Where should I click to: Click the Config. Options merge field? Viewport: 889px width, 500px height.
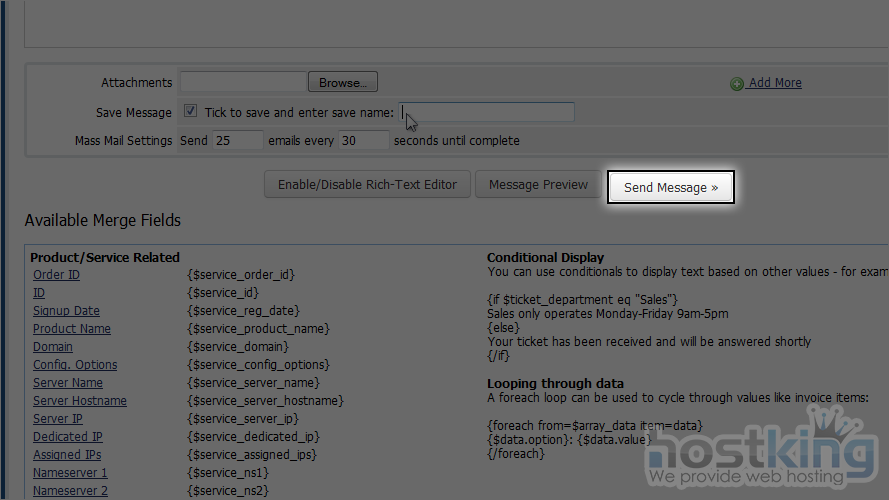pos(75,365)
